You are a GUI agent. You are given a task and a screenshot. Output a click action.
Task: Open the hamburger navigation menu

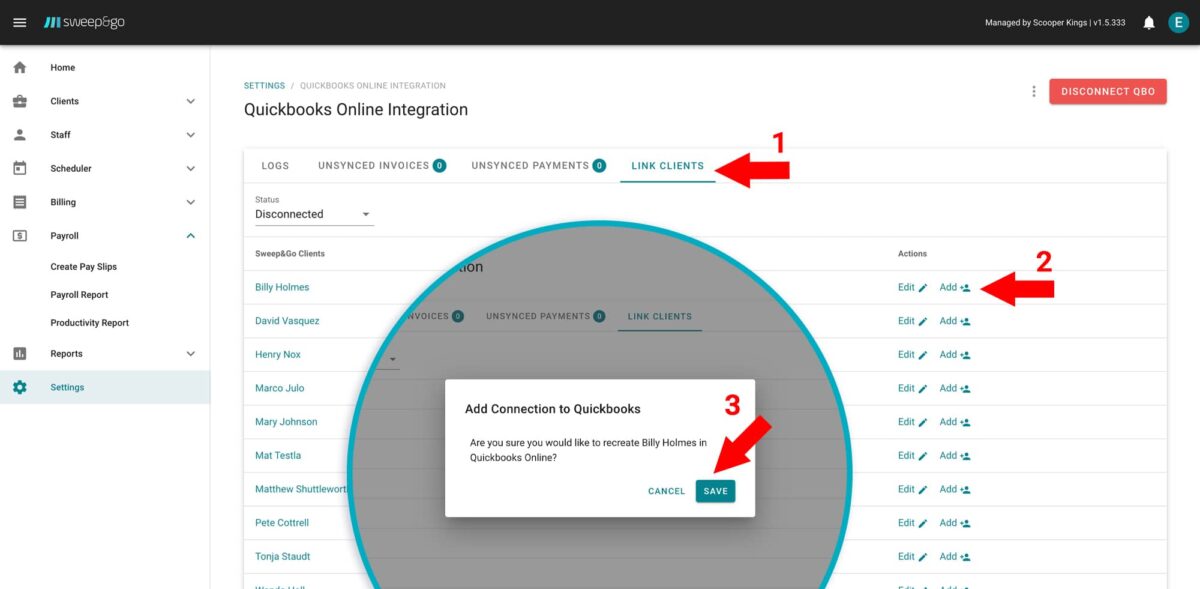tap(19, 22)
